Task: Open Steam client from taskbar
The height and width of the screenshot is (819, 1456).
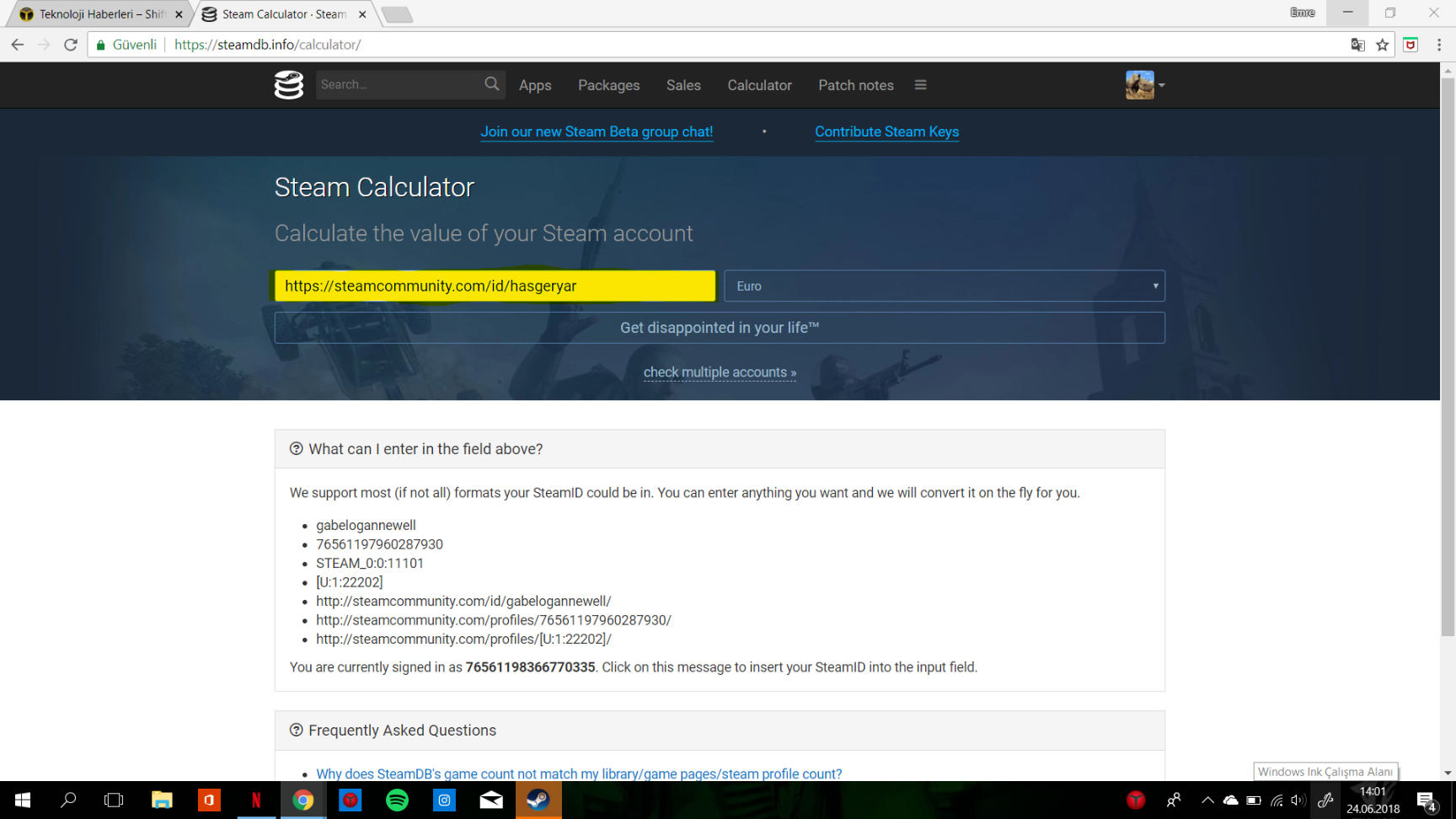Action: [x=538, y=800]
